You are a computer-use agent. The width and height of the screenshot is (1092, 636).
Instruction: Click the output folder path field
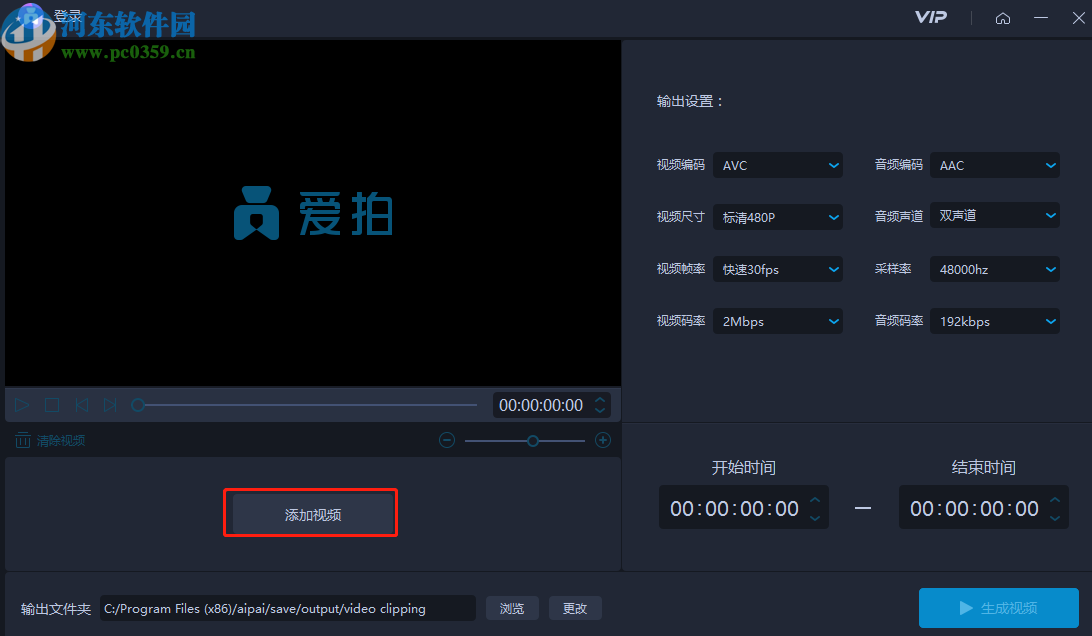coord(288,608)
